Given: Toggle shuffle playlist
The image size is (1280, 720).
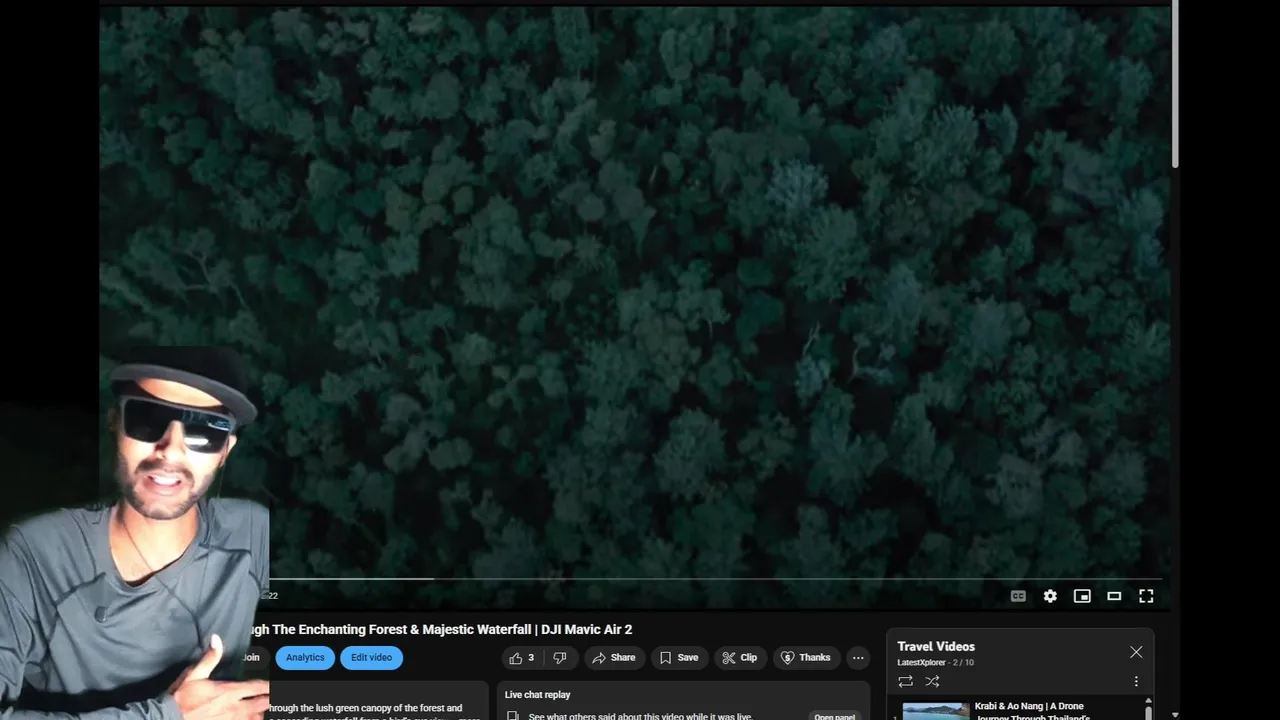Looking at the screenshot, I should coord(932,682).
